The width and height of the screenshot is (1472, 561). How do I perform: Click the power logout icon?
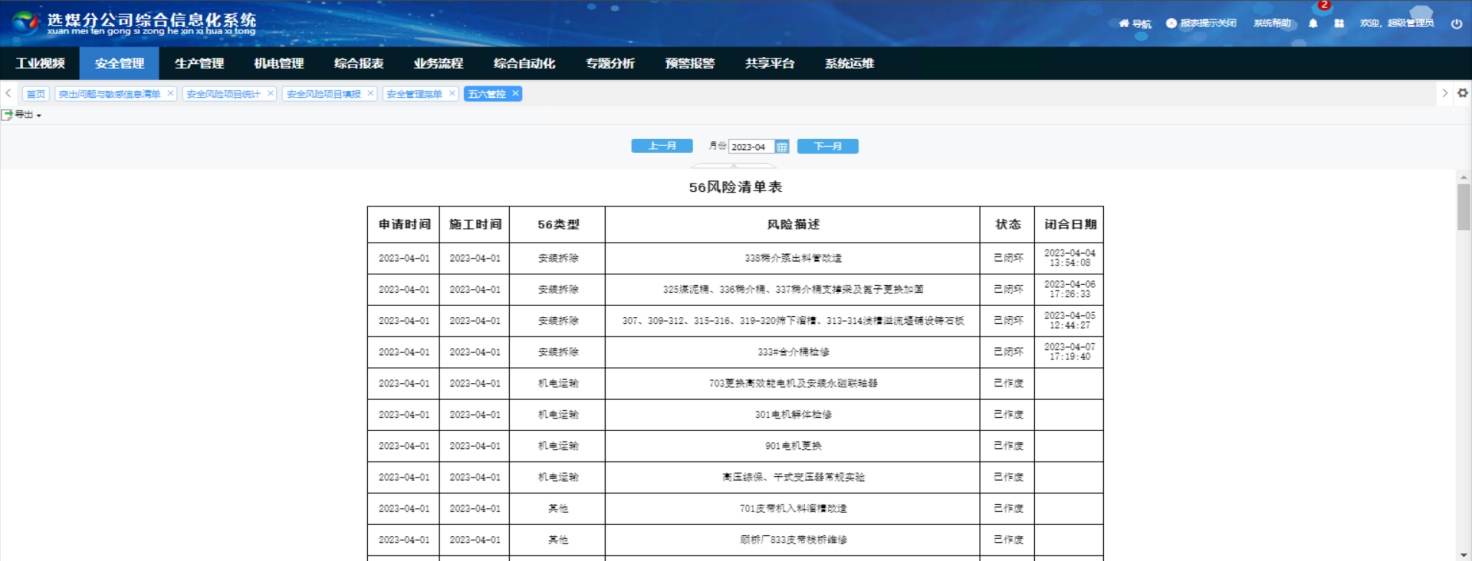coord(1456,23)
